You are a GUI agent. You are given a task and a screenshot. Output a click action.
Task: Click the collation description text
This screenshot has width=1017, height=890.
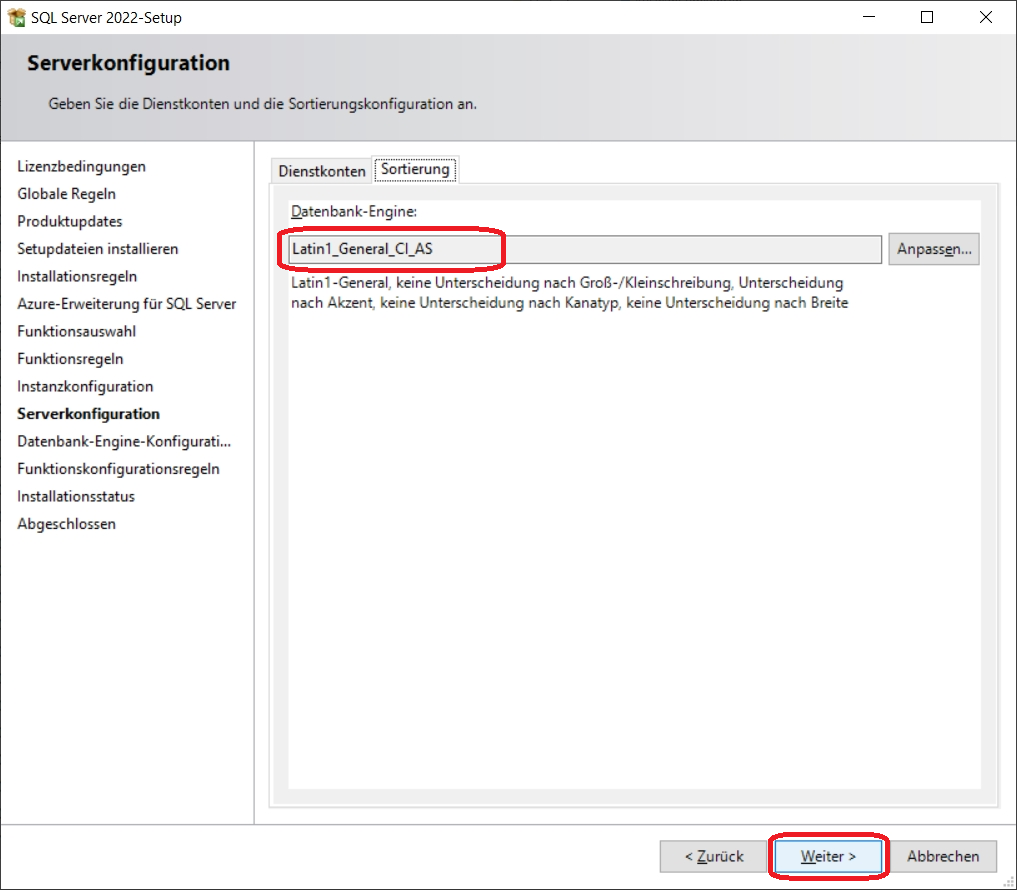tap(569, 293)
